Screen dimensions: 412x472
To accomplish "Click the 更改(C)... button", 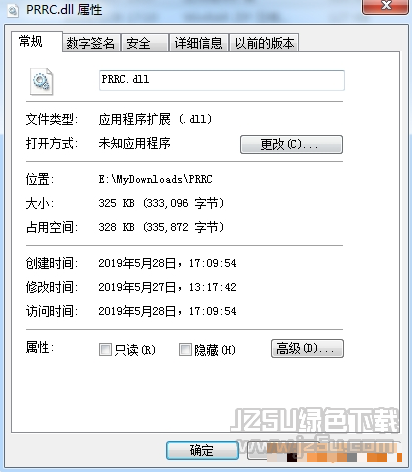I will tap(291, 144).
